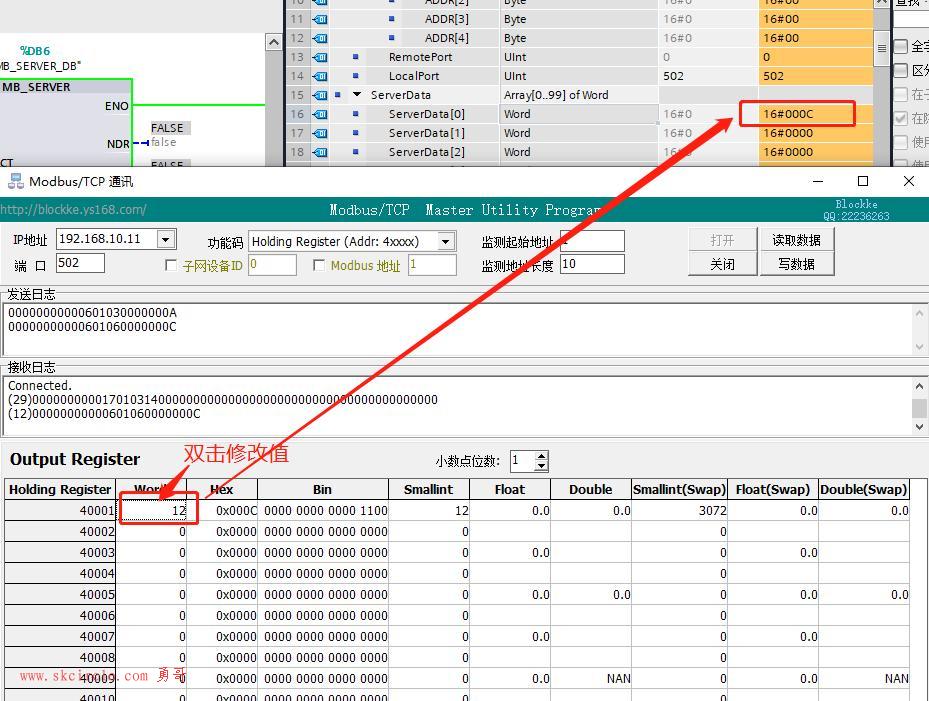Click the tag icon on row 11
This screenshot has width=929, height=701.
[x=320, y=19]
